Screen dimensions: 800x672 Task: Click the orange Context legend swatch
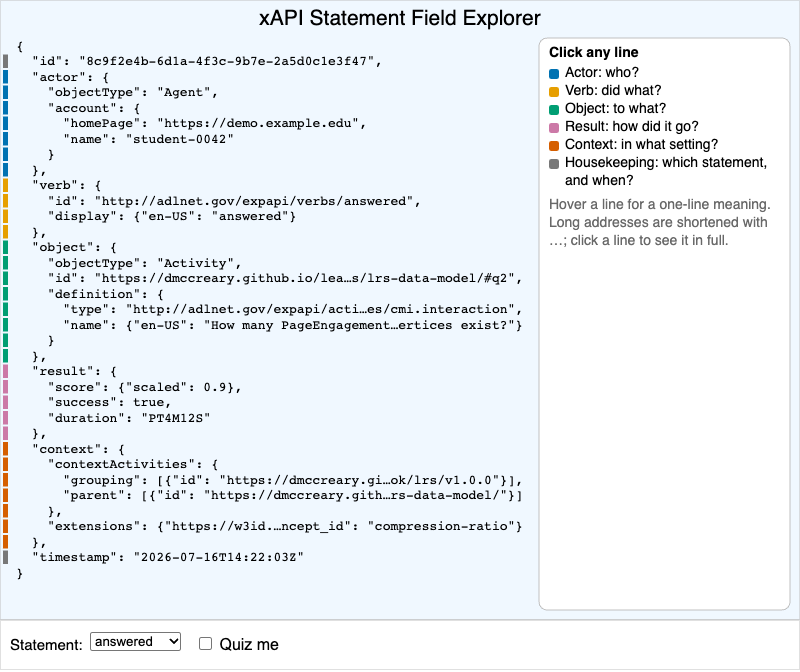[x=554, y=145]
